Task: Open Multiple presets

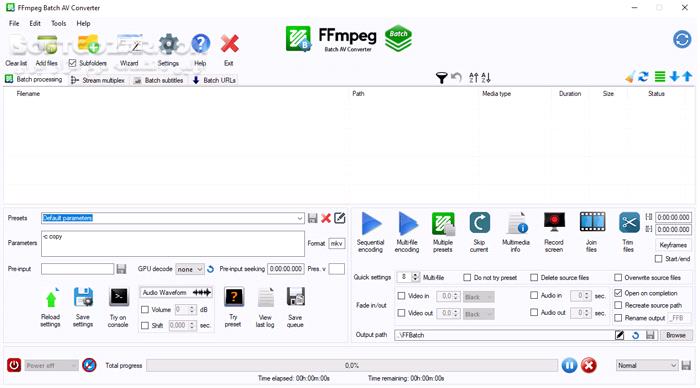Action: (x=443, y=223)
